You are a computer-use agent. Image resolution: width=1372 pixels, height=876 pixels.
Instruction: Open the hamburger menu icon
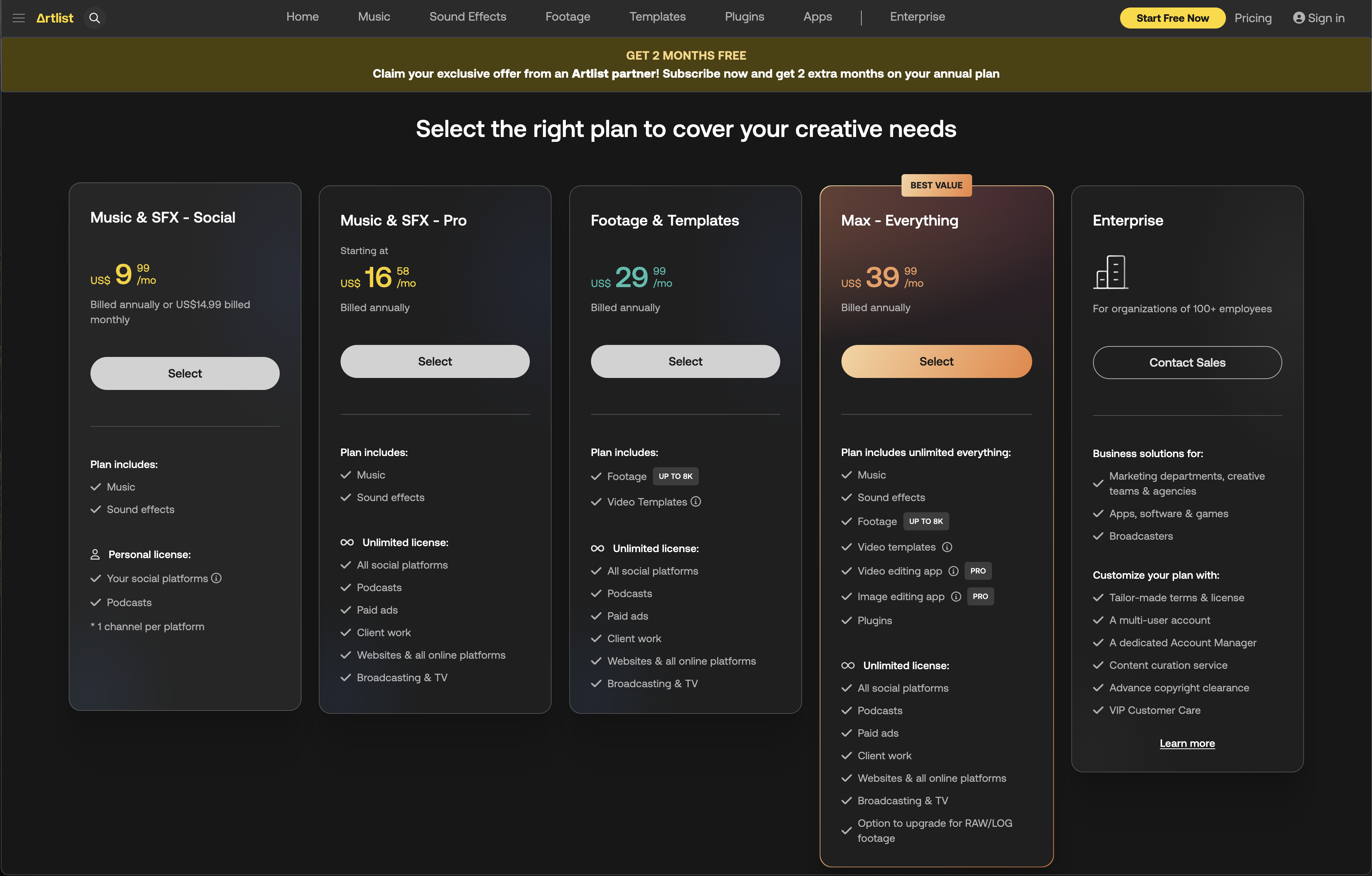tap(19, 18)
